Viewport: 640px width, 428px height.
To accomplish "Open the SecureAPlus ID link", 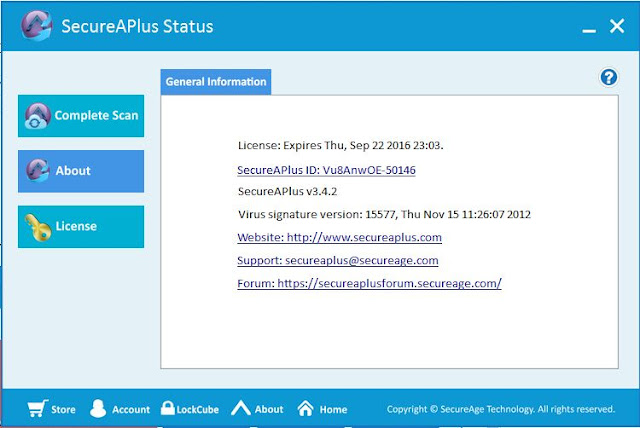I will [x=326, y=170].
